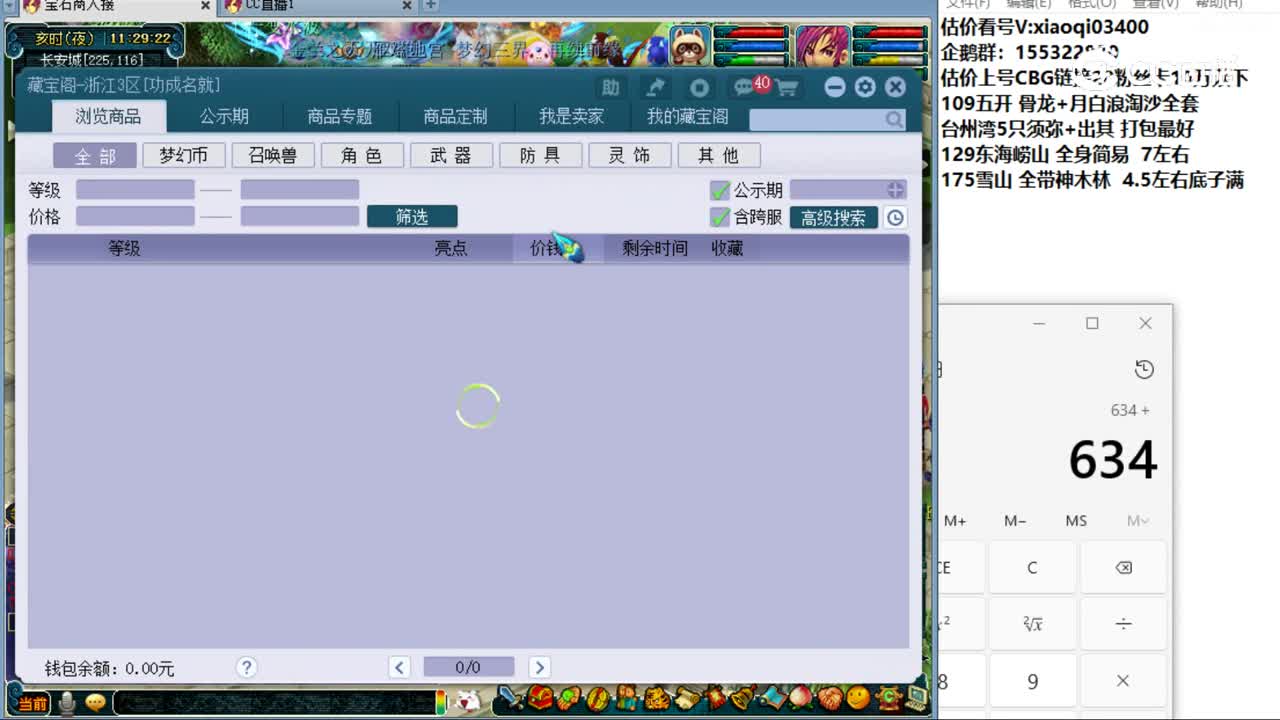This screenshot has height=720, width=1280.
Task: Open Calculator's history panel
Action: point(1146,369)
